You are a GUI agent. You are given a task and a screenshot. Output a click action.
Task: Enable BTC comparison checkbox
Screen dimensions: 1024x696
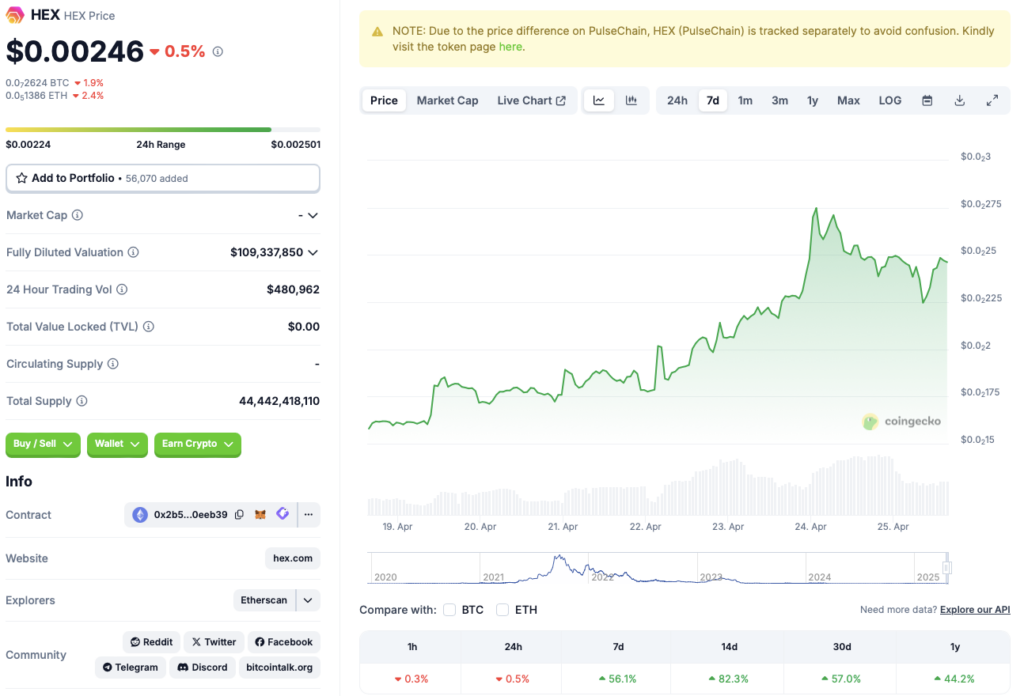[x=449, y=610]
